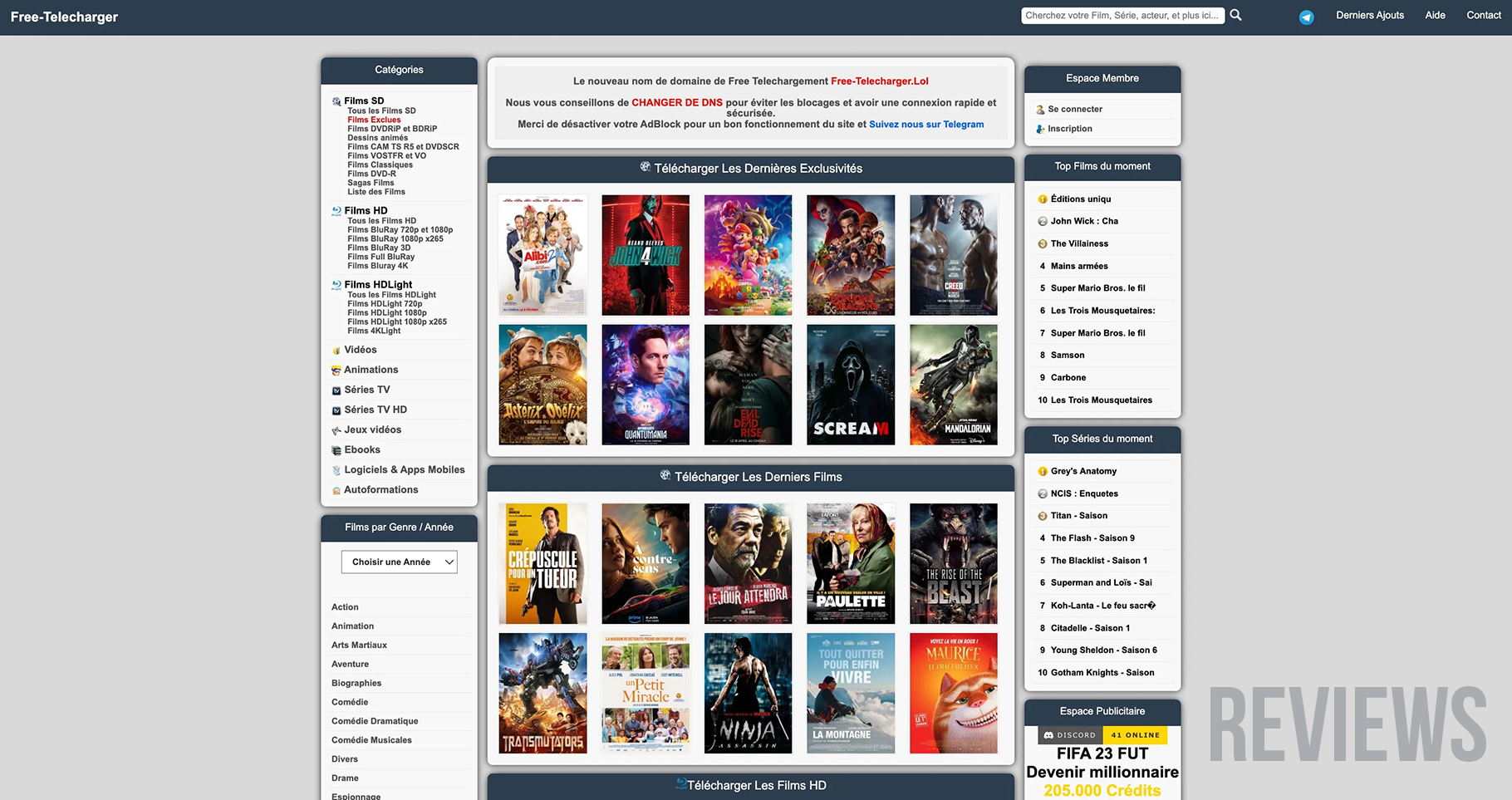This screenshot has height=800, width=1512.
Task: Open Derniers Ajouts in top navigation
Action: pyautogui.click(x=1370, y=15)
